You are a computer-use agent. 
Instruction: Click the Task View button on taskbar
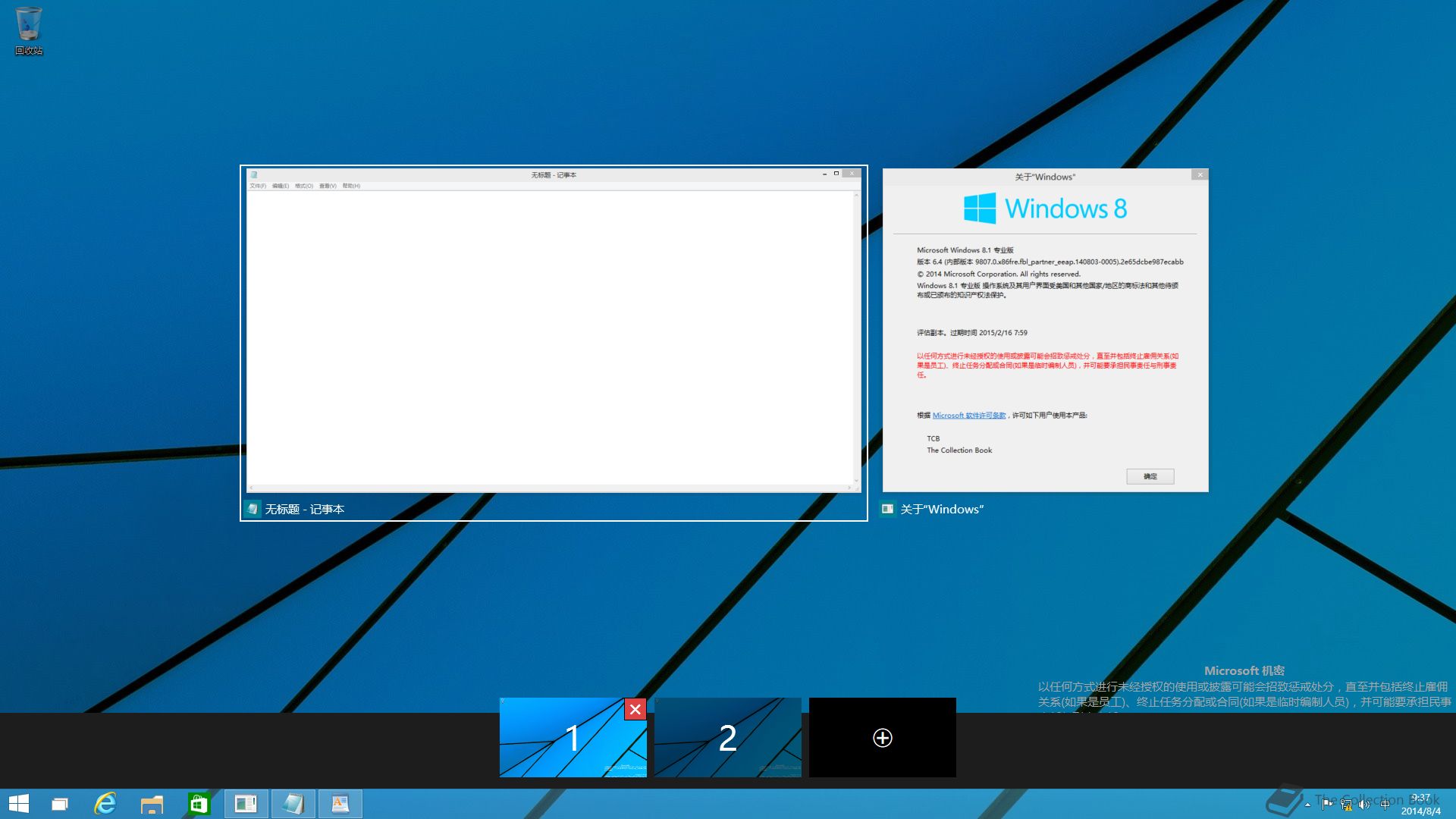point(60,804)
